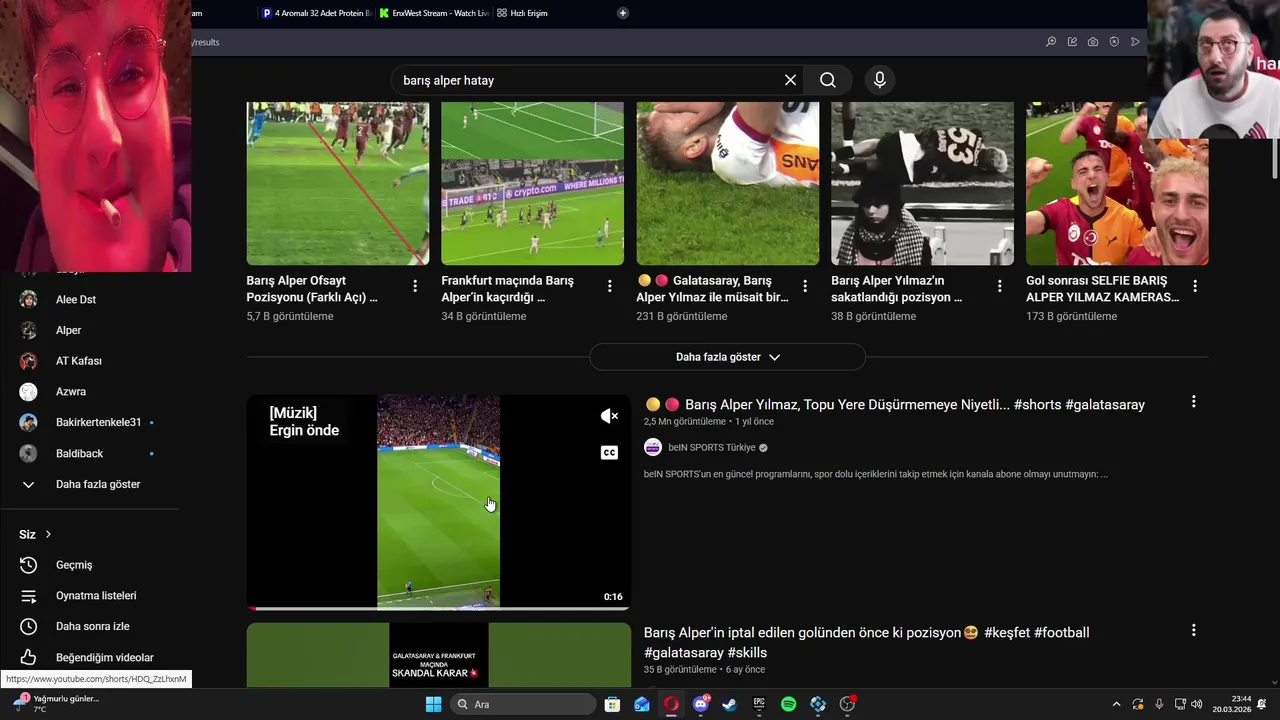Click the Opera send/flow arrow icon
The width and height of the screenshot is (1280, 720).
1135,42
